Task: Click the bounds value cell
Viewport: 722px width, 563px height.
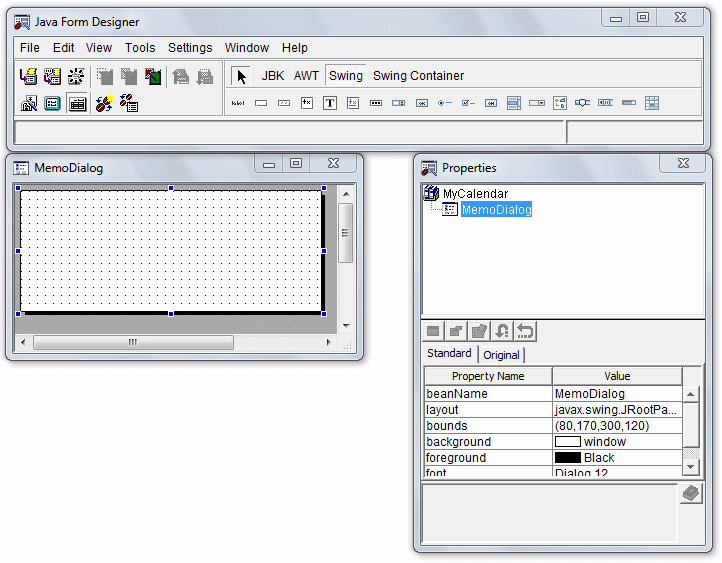Action: [x=616, y=426]
